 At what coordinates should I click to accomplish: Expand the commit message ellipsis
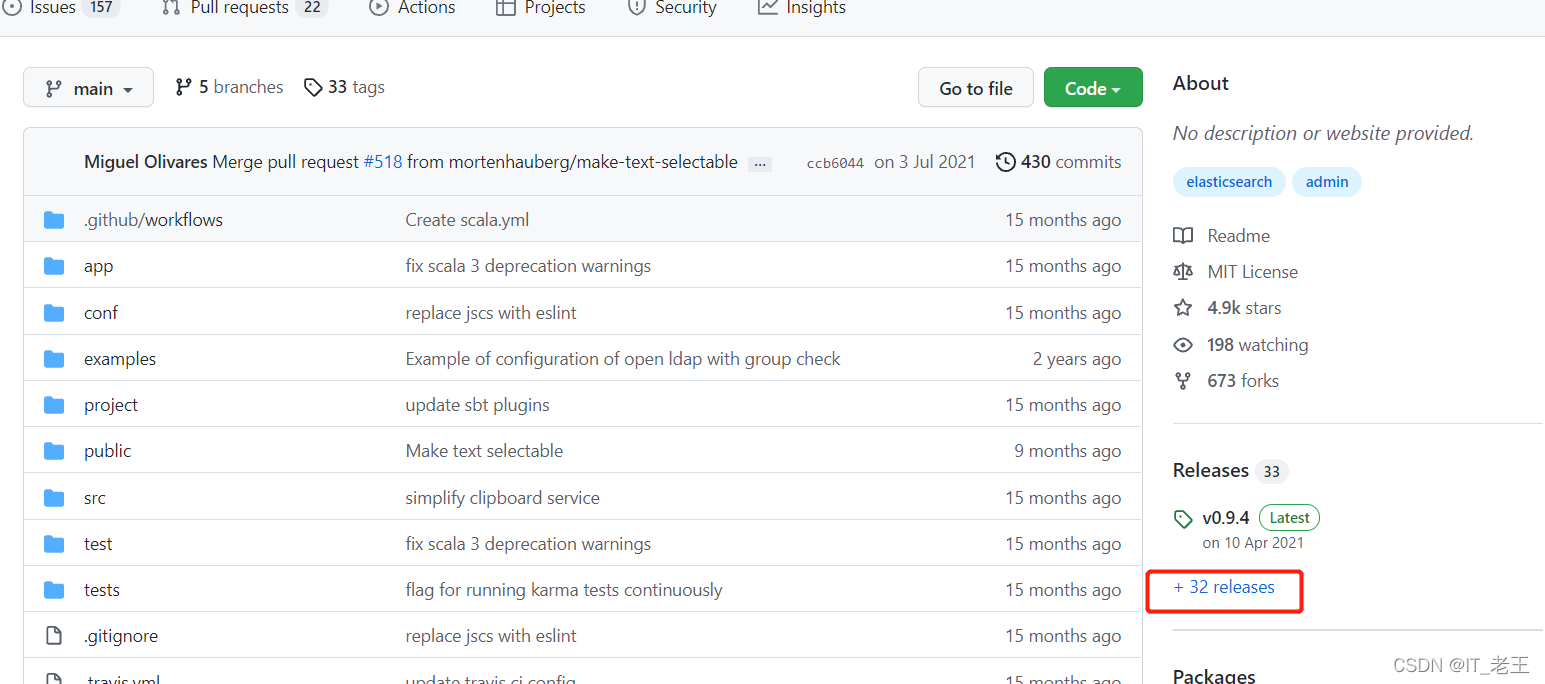[760, 164]
